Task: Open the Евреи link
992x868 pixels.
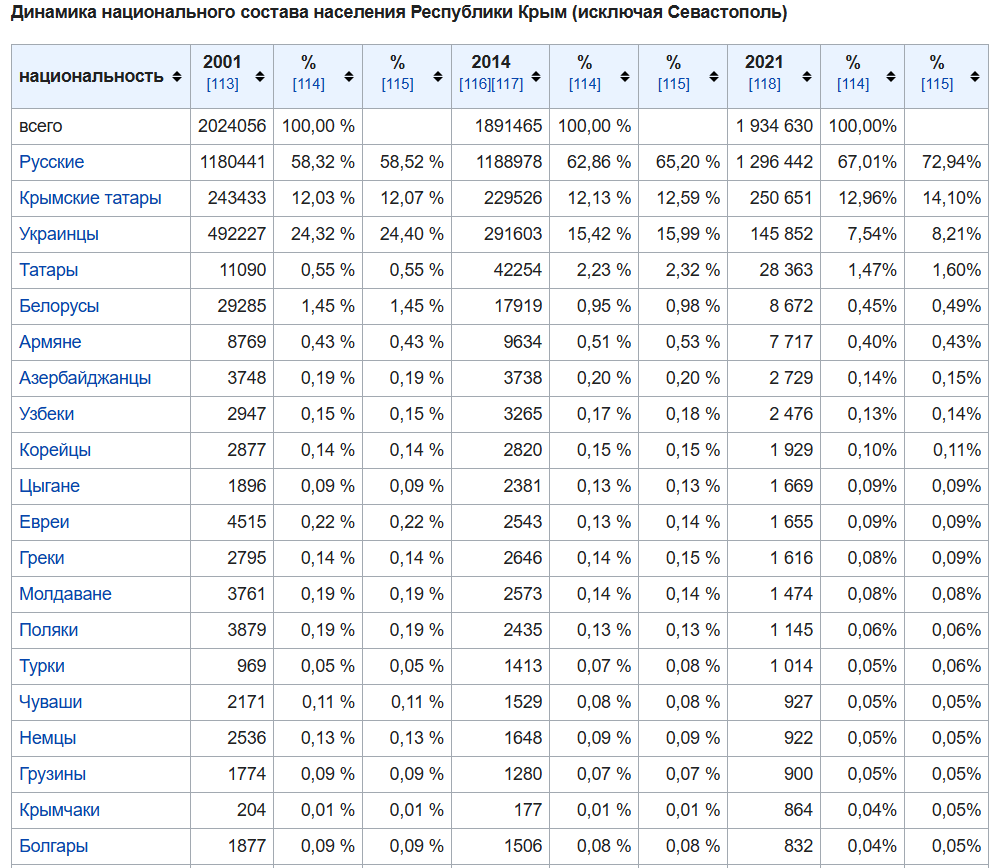Action: (x=44, y=523)
